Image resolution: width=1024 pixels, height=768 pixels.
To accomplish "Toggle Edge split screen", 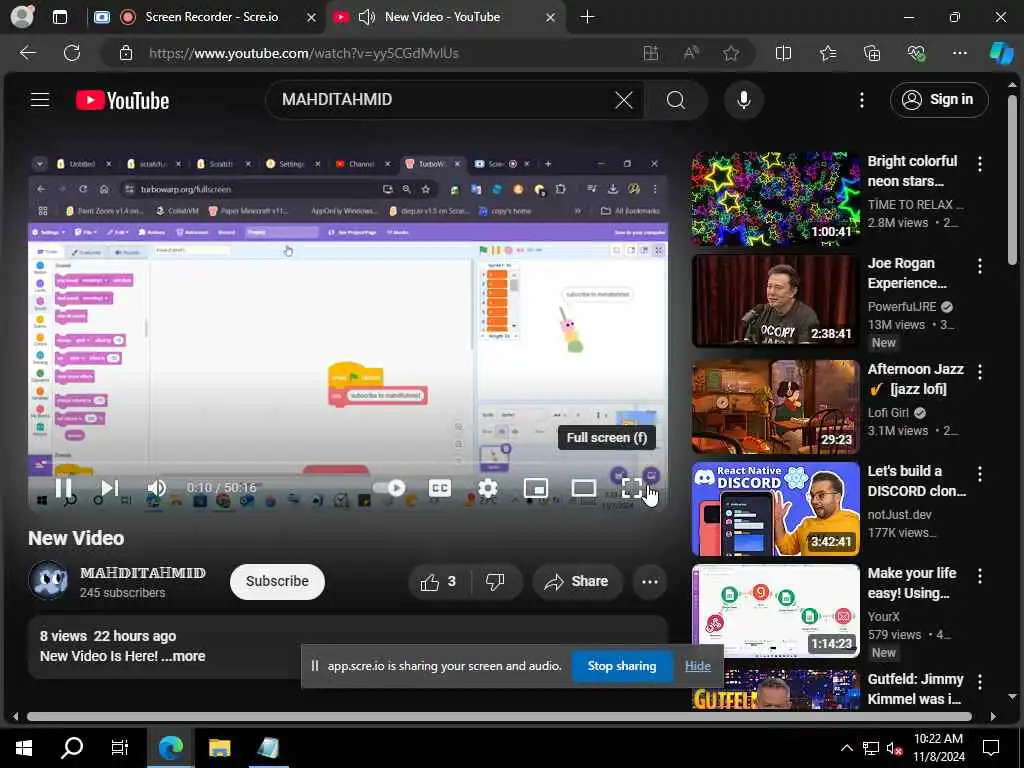I will pos(783,53).
